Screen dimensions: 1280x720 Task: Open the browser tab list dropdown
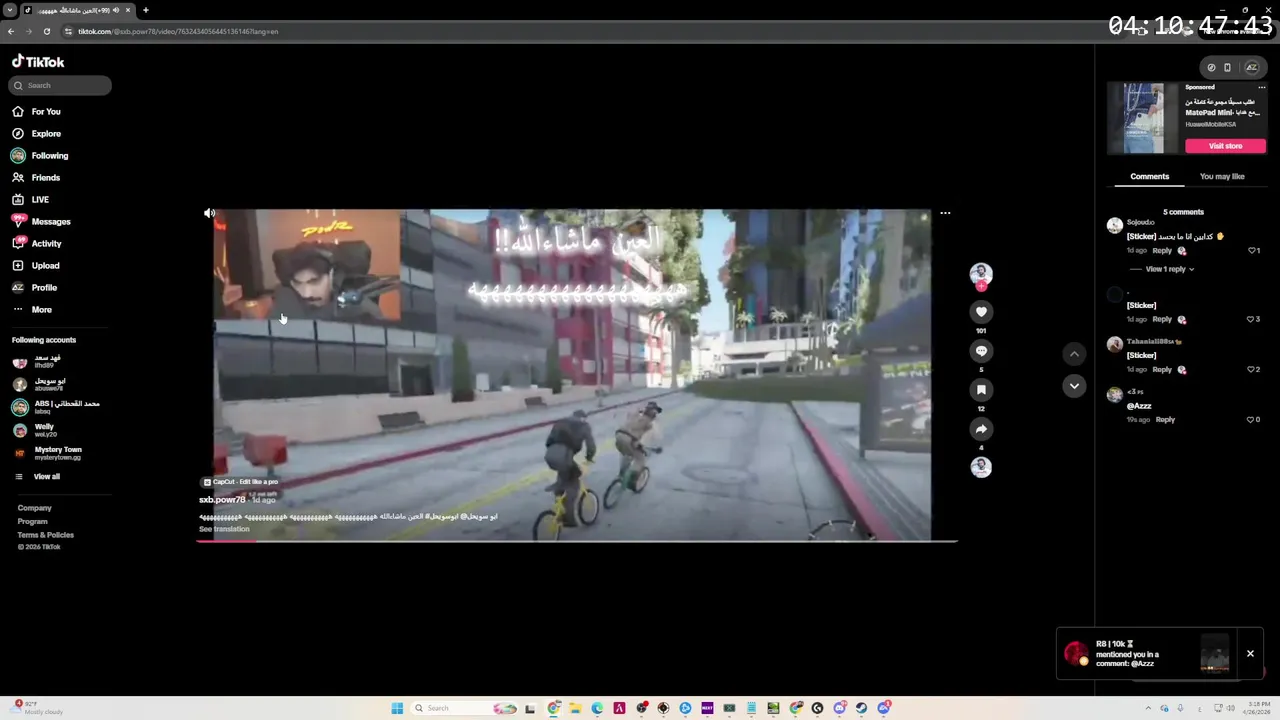(9, 10)
